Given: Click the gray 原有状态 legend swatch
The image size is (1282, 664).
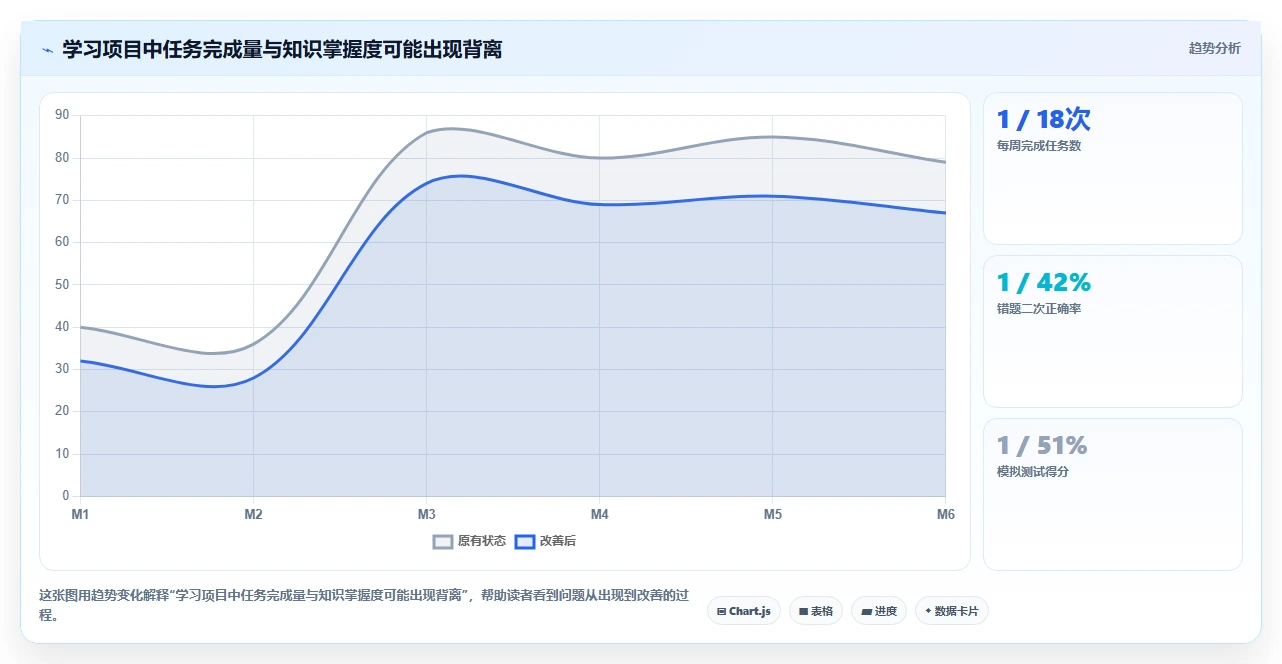Looking at the screenshot, I should 443,541.
